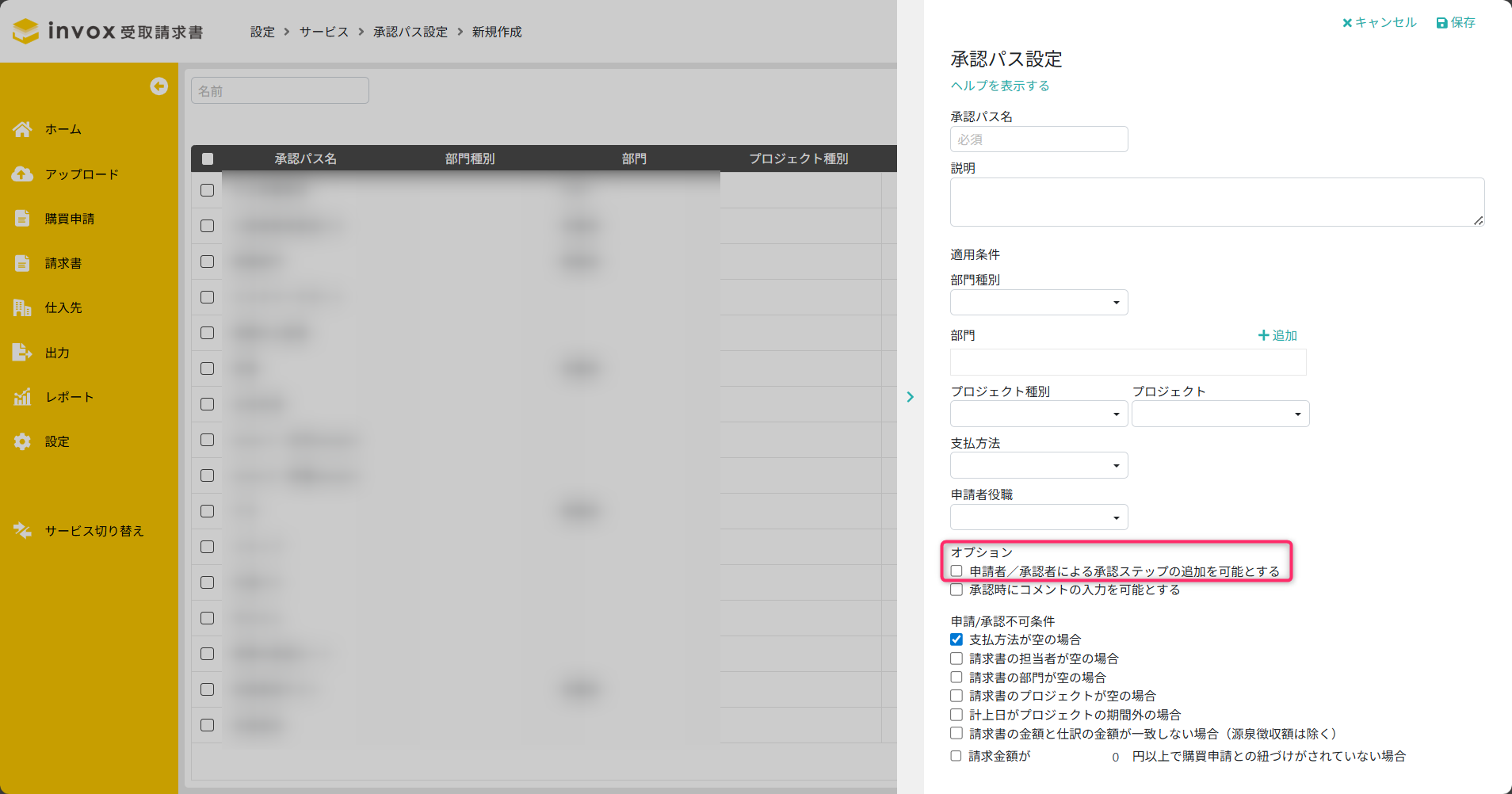Open the 請求書 menu item in sidebar
1512x794 pixels.
point(63,263)
